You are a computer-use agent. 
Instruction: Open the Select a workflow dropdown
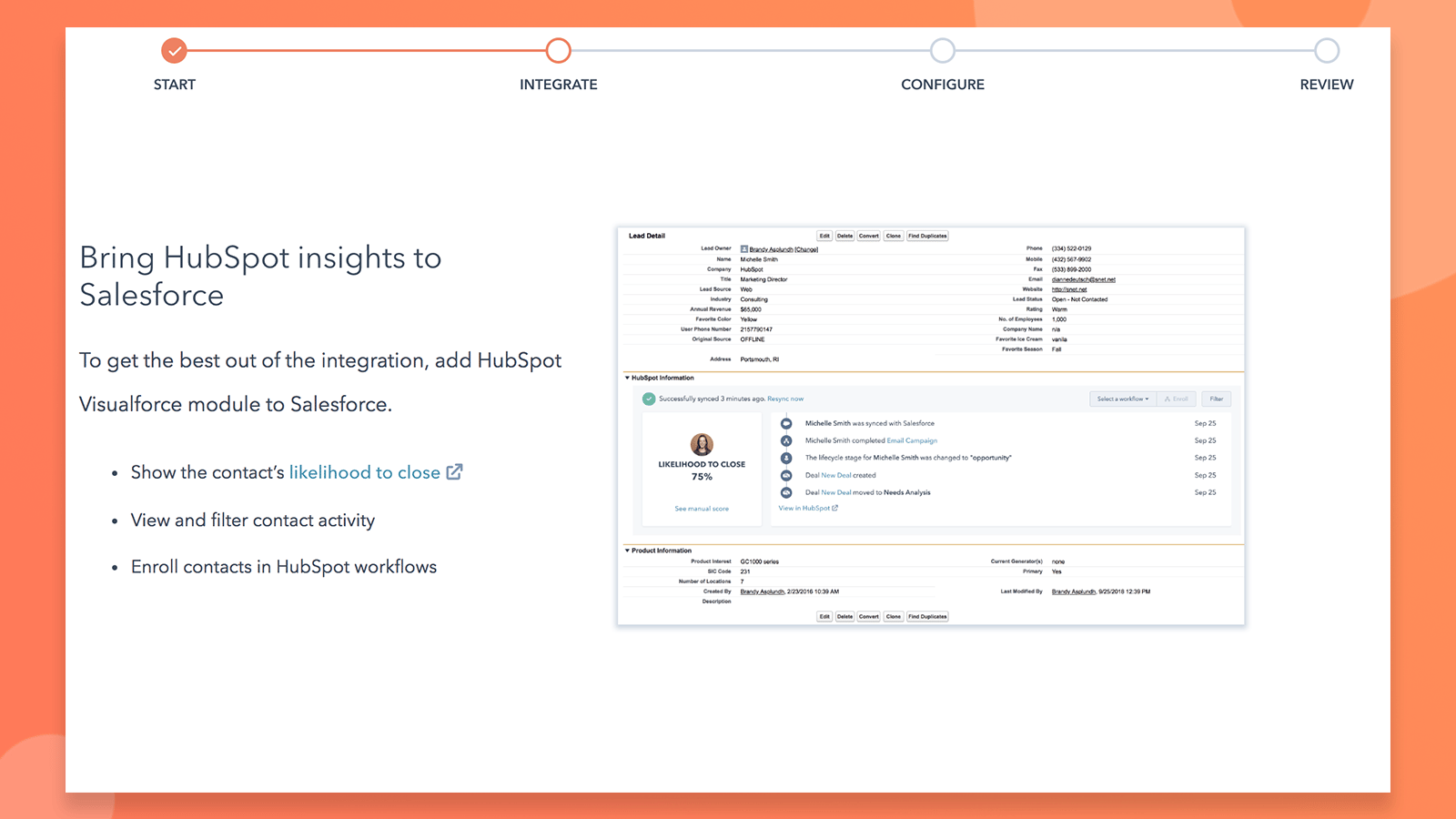tap(1123, 399)
